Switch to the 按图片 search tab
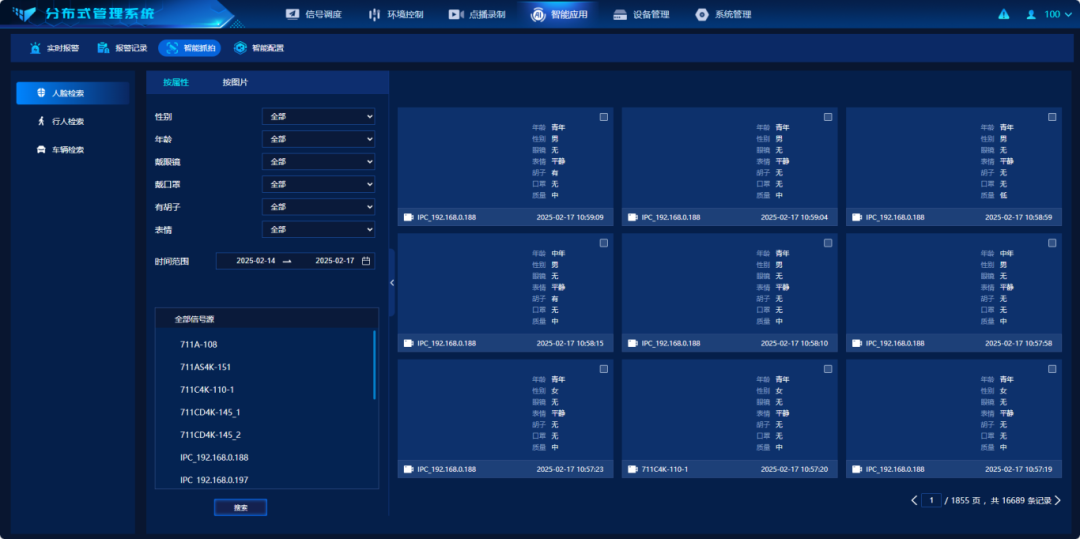 click(x=235, y=82)
